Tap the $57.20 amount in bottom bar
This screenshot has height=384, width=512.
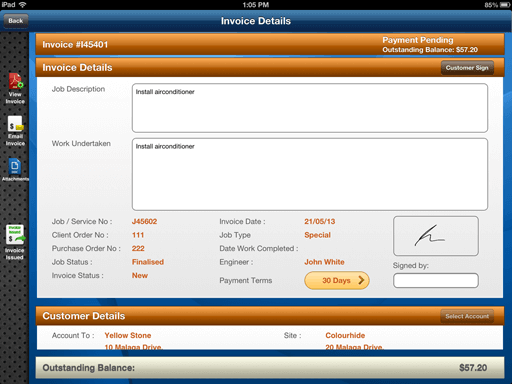[473, 368]
